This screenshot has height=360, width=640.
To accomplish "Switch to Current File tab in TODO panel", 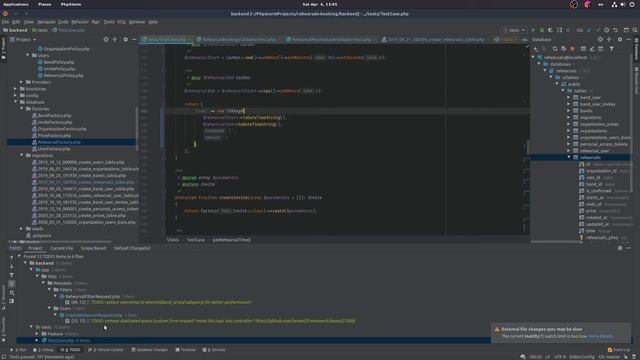I will point(61,248).
